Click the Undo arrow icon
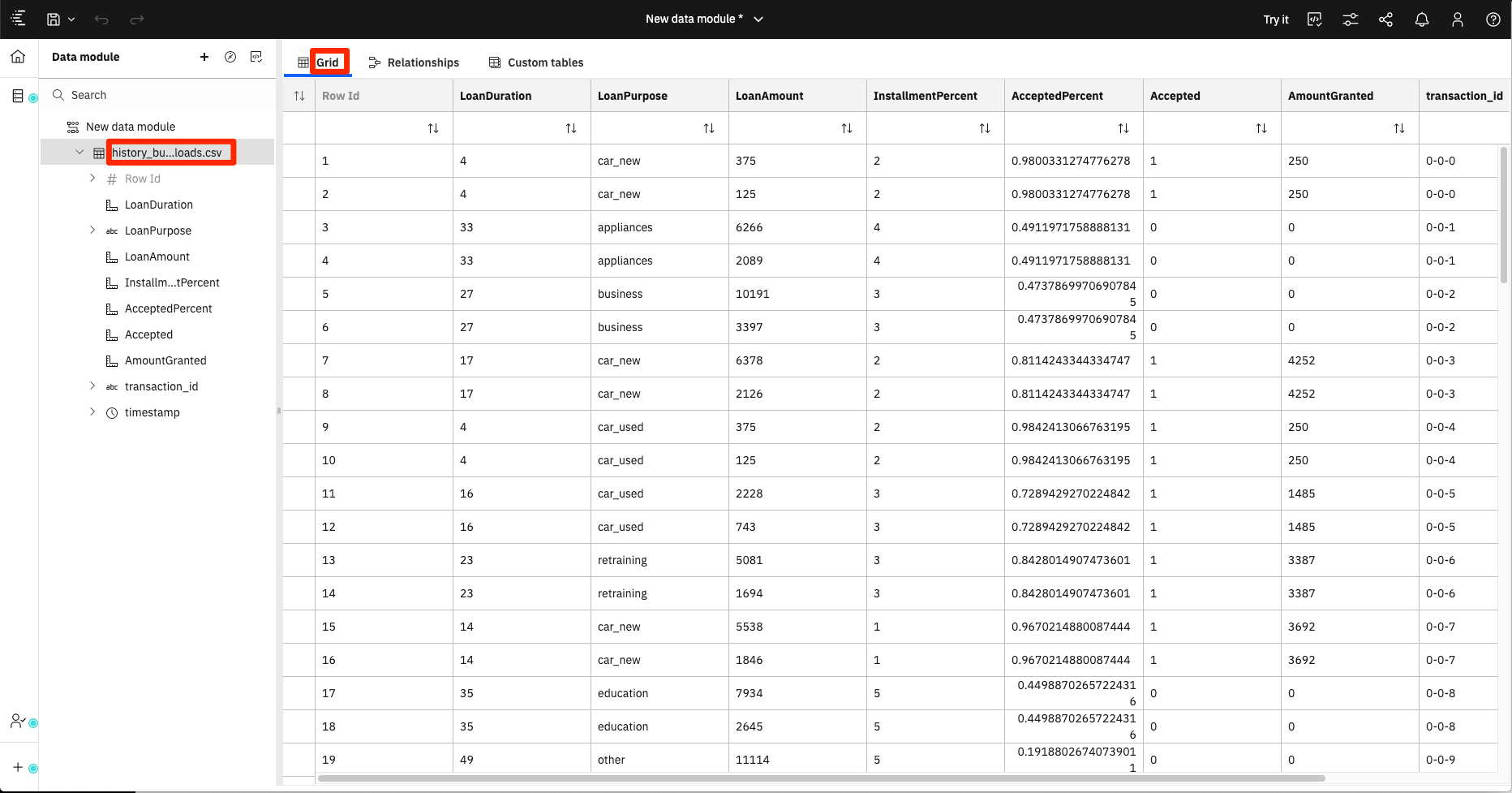The height and width of the screenshot is (793, 1512). coord(101,19)
